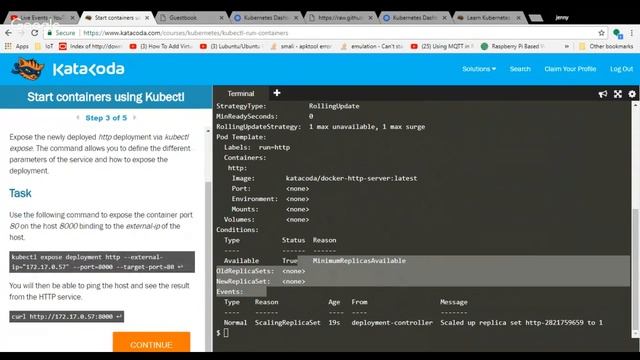The image size is (640, 360).
Task: Click the ScalingReplicaSet event reason
Action: click(x=287, y=322)
